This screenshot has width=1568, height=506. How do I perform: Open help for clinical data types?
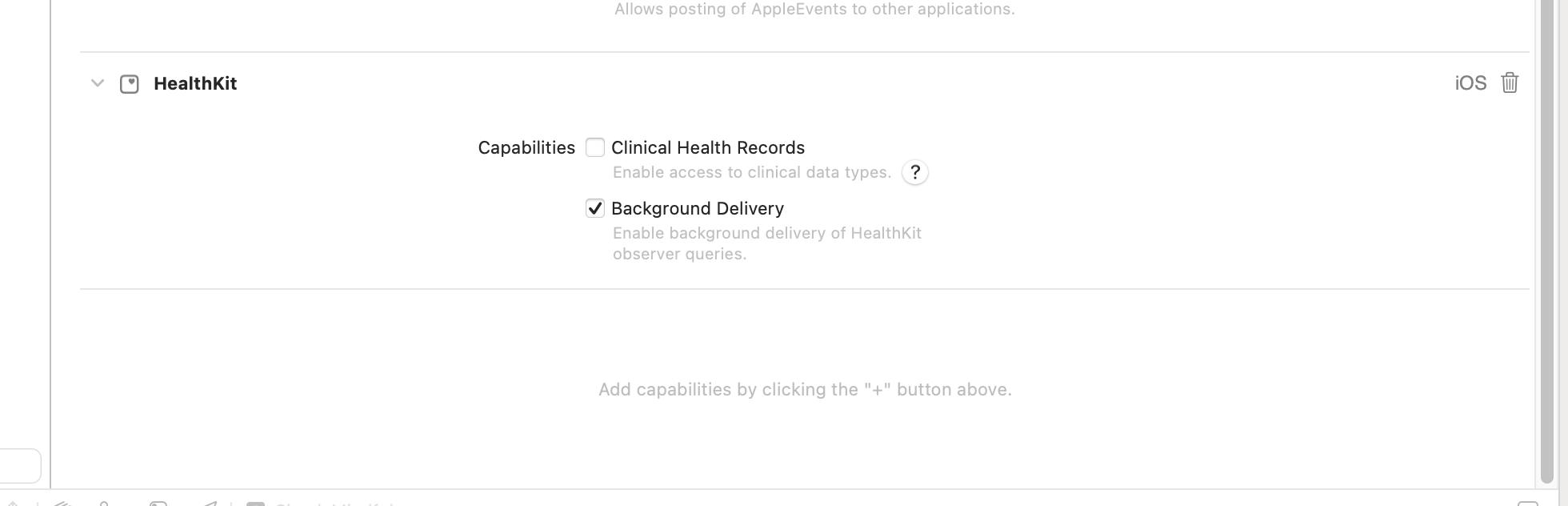[x=915, y=172]
